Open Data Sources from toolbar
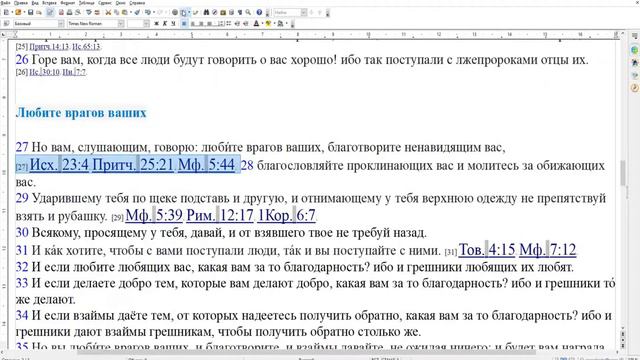 tap(231, 13)
